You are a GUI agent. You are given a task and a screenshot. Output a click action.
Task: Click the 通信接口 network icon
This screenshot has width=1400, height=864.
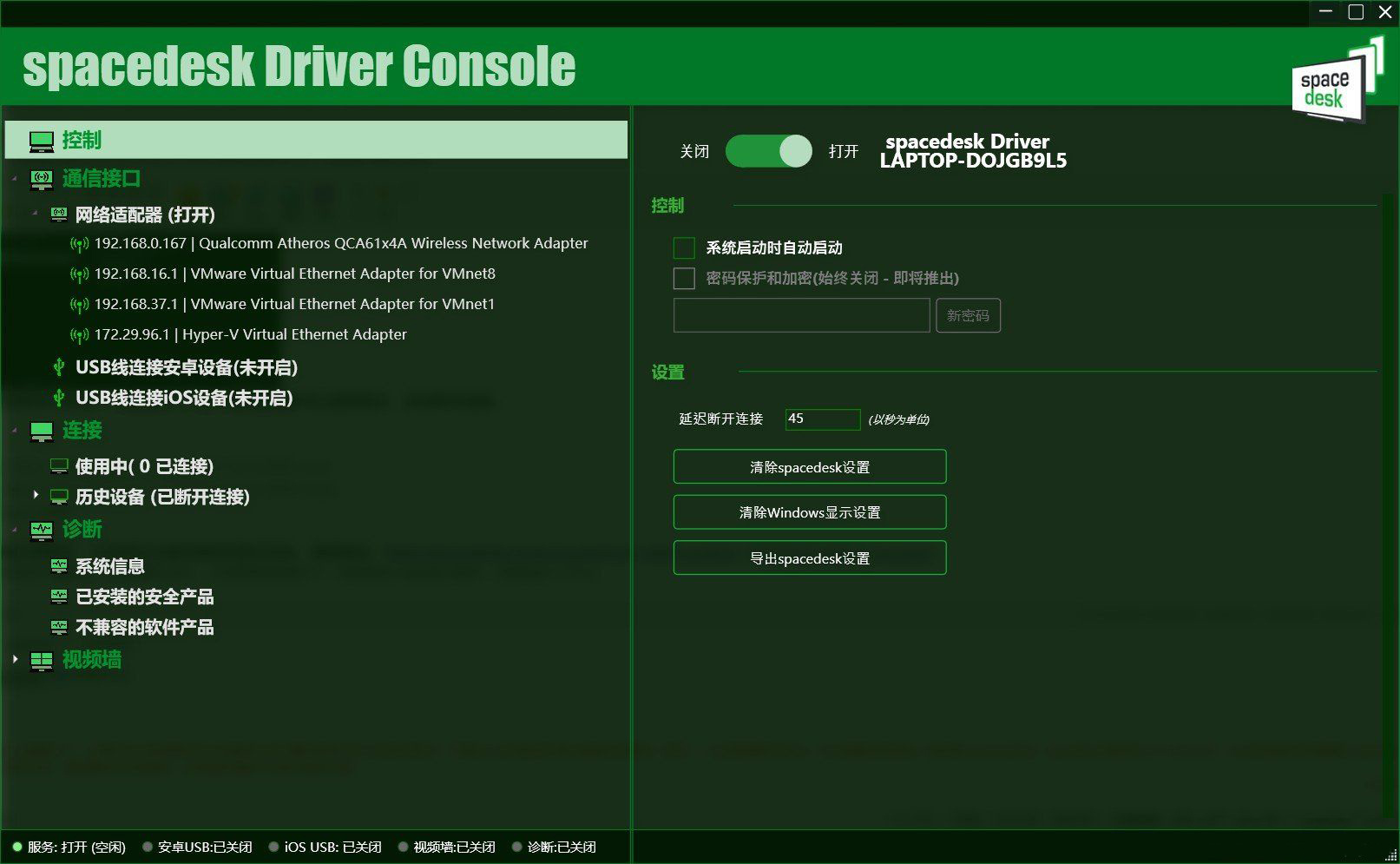(x=41, y=180)
